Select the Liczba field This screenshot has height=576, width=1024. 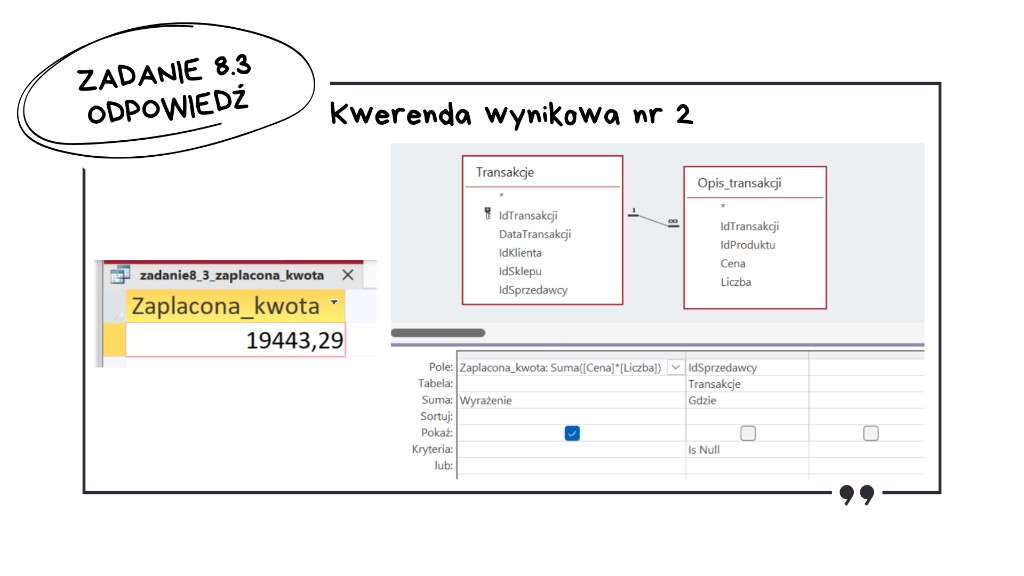click(x=735, y=282)
